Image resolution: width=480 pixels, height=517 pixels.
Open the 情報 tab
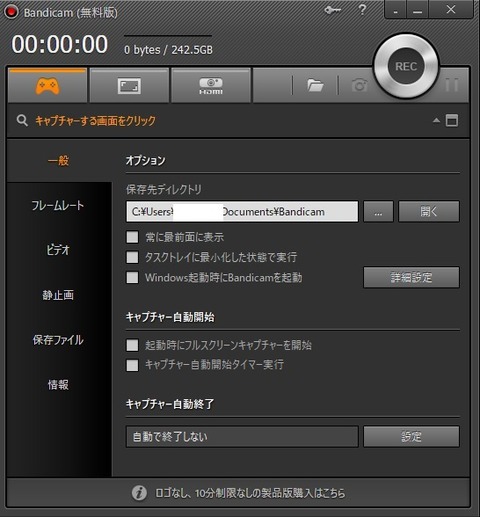click(x=58, y=385)
